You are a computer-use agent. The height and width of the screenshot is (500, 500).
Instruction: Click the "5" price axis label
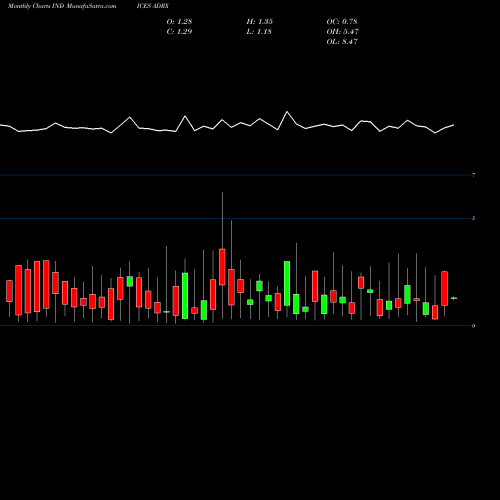(x=474, y=218)
